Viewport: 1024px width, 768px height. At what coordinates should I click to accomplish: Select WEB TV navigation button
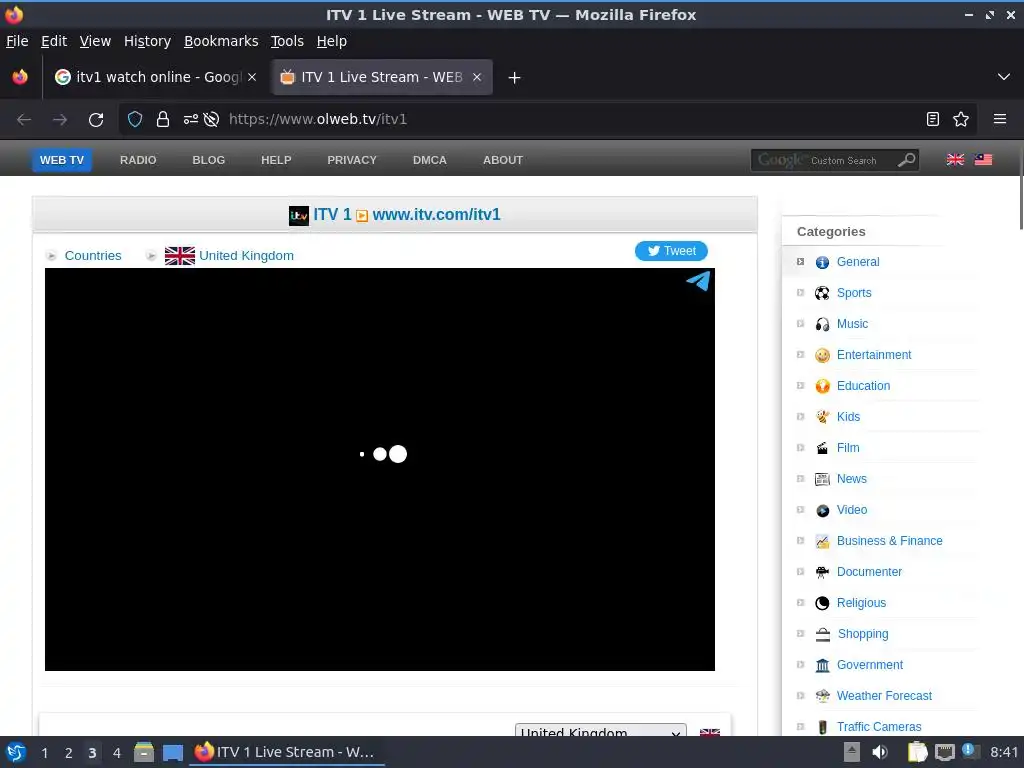pos(61,160)
